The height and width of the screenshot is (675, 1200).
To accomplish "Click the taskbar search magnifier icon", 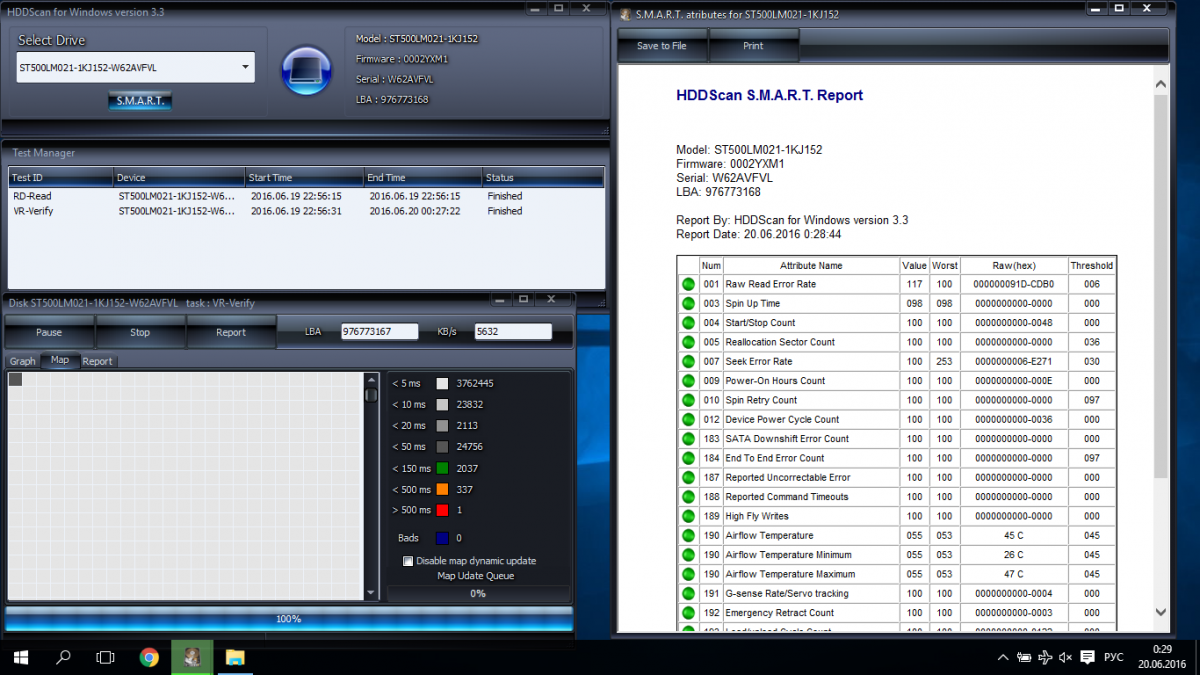I will [63, 657].
